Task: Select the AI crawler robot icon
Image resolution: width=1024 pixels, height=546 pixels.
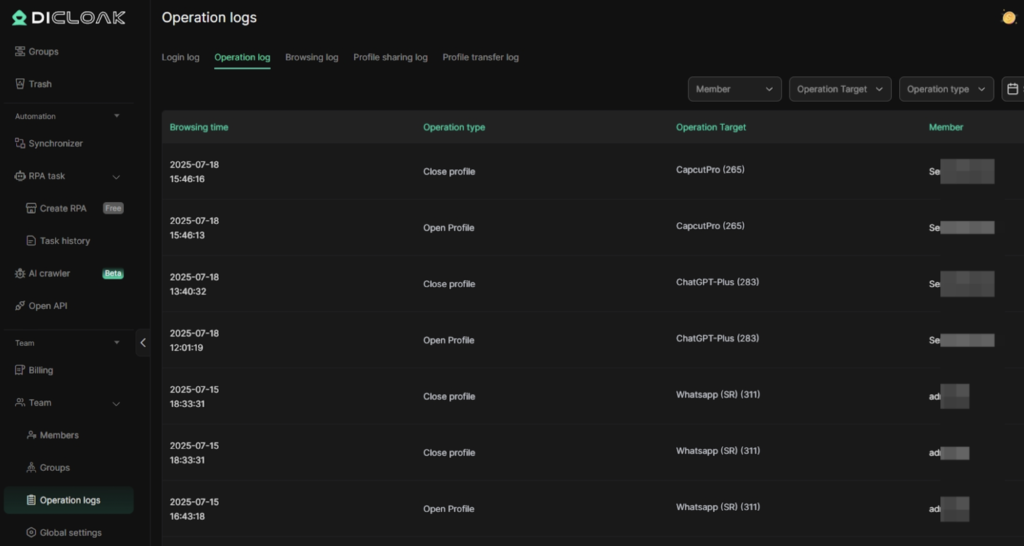Action: pos(20,274)
